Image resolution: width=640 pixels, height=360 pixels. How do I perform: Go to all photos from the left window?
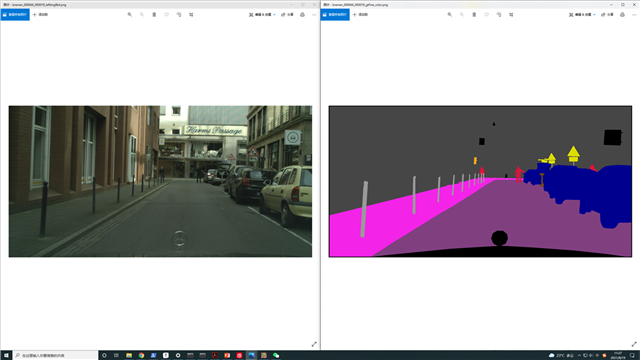[15, 15]
